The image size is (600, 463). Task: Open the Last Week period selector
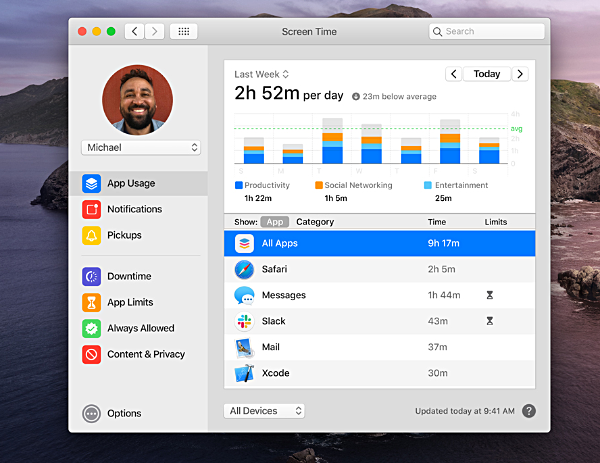coord(261,74)
